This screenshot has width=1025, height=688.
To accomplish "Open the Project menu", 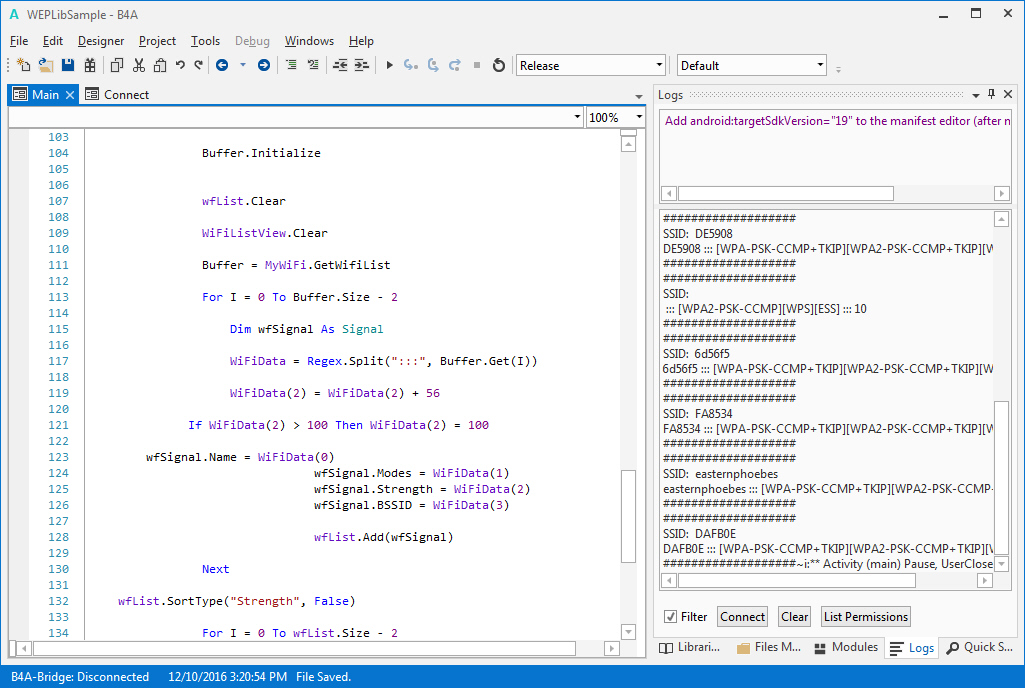I will click(x=157, y=41).
